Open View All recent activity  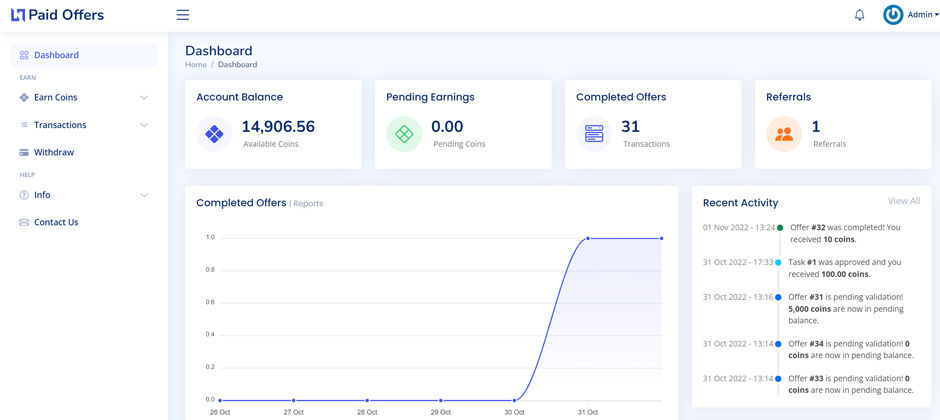[904, 201]
